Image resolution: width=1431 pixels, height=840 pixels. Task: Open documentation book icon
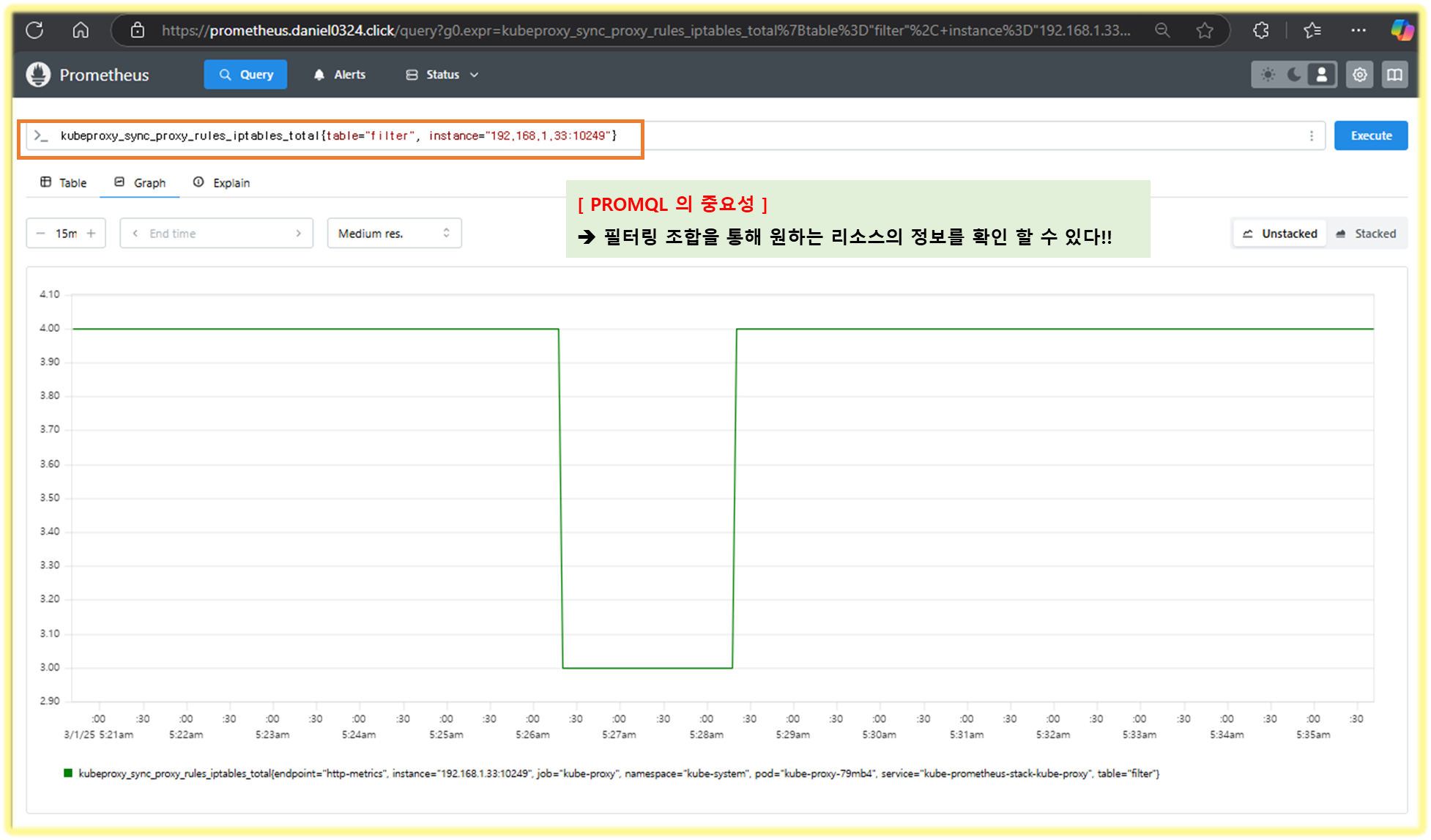1394,75
